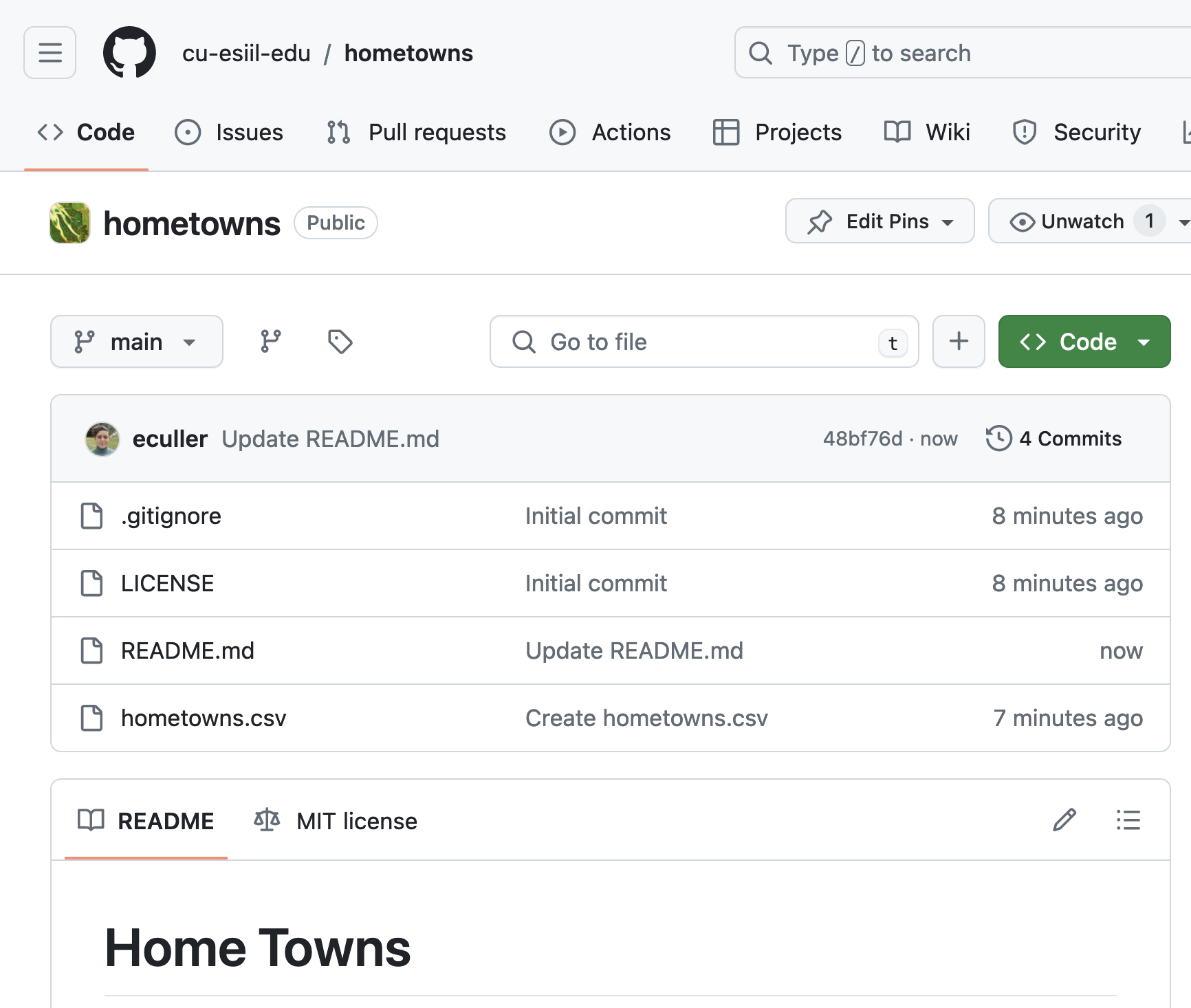This screenshot has height=1008, width=1191.
Task: Click the Home Towns README heading
Action: pos(258,947)
